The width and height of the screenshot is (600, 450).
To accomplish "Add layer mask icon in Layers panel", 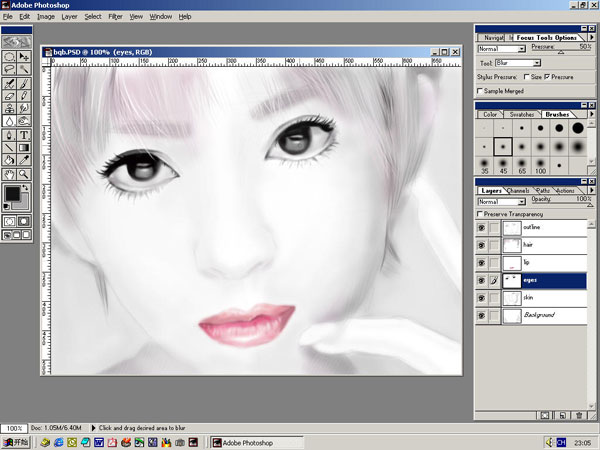I will 545,415.
